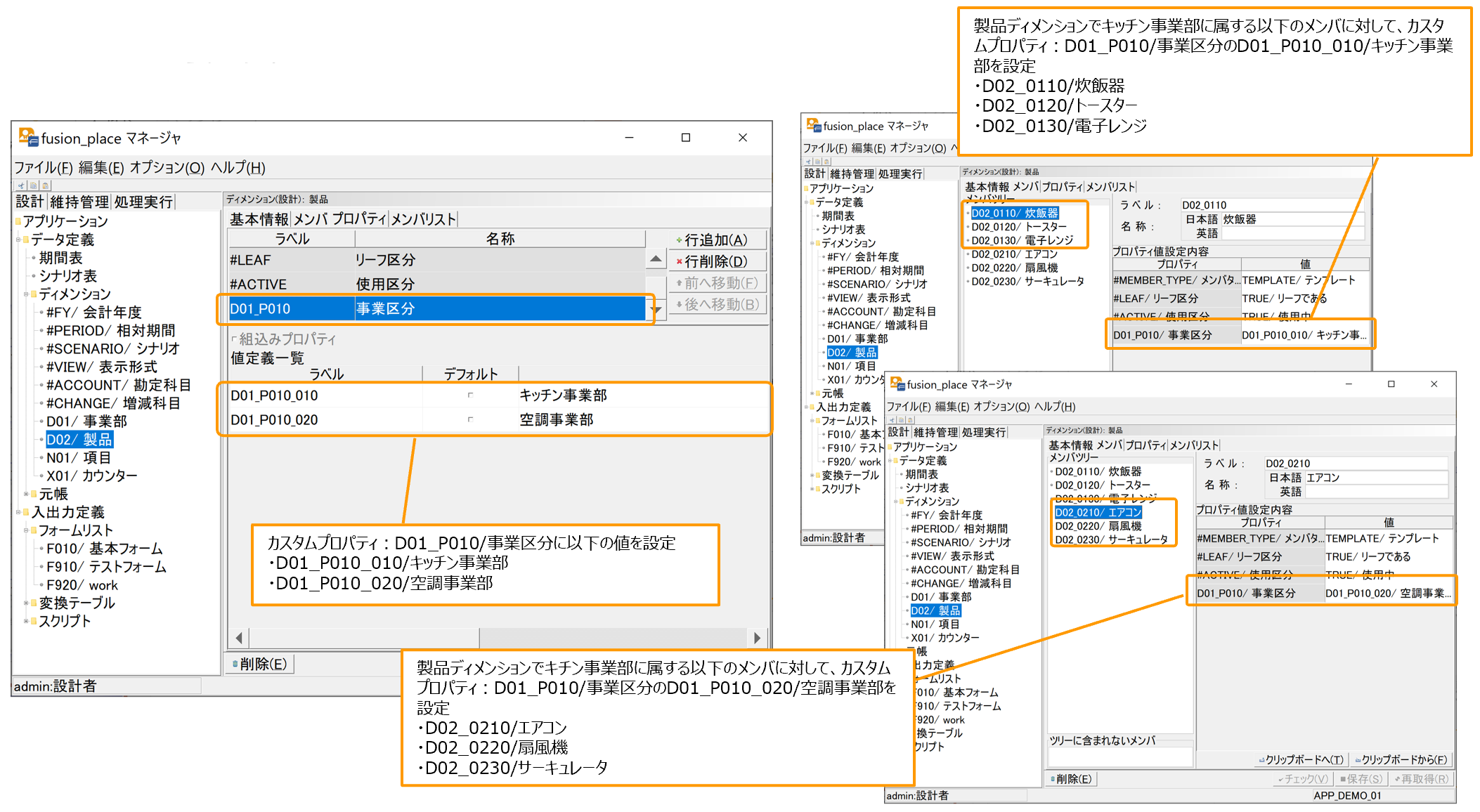Viewport: 1480px width, 812px height.
Task: Click the 保存(S) button
Action: (1361, 779)
